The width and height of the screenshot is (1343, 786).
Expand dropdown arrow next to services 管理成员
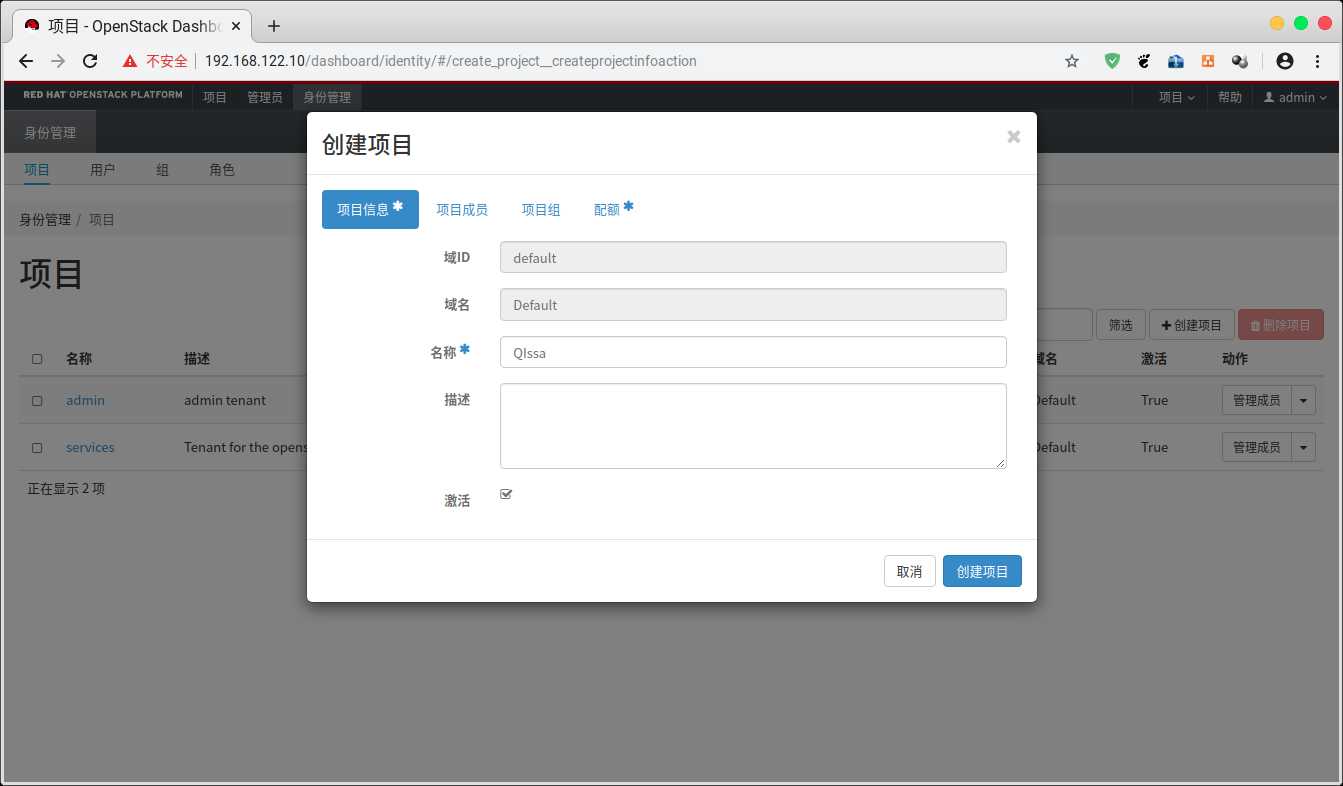coord(1303,447)
